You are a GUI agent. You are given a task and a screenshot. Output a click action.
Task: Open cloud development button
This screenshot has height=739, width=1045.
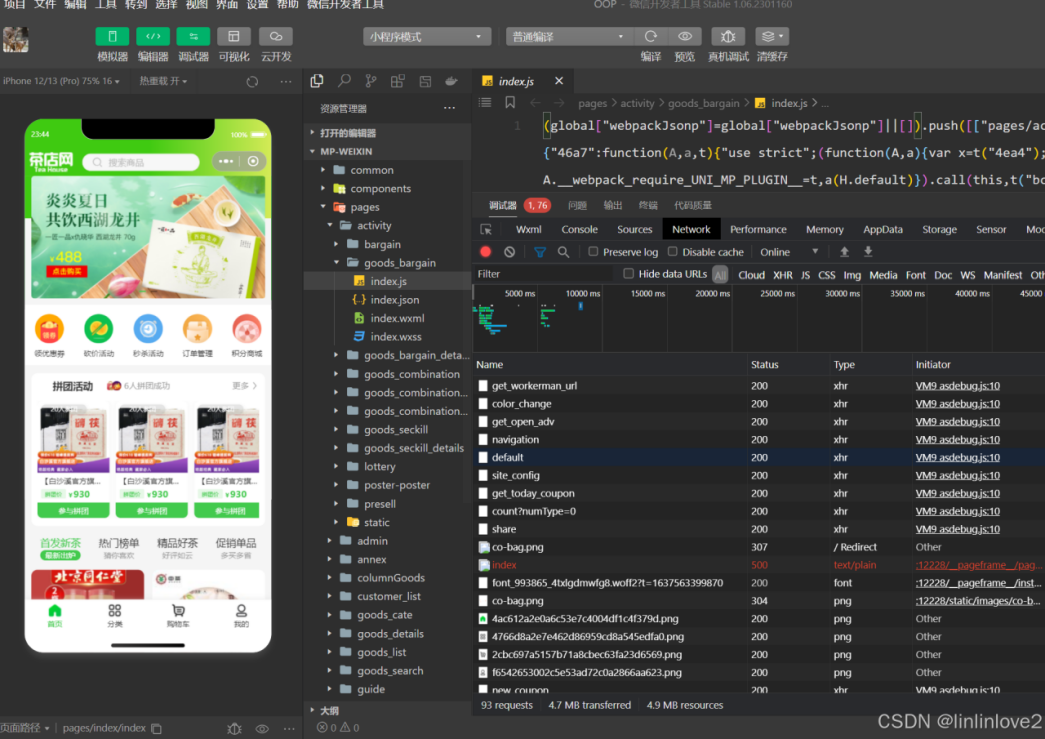(276, 37)
